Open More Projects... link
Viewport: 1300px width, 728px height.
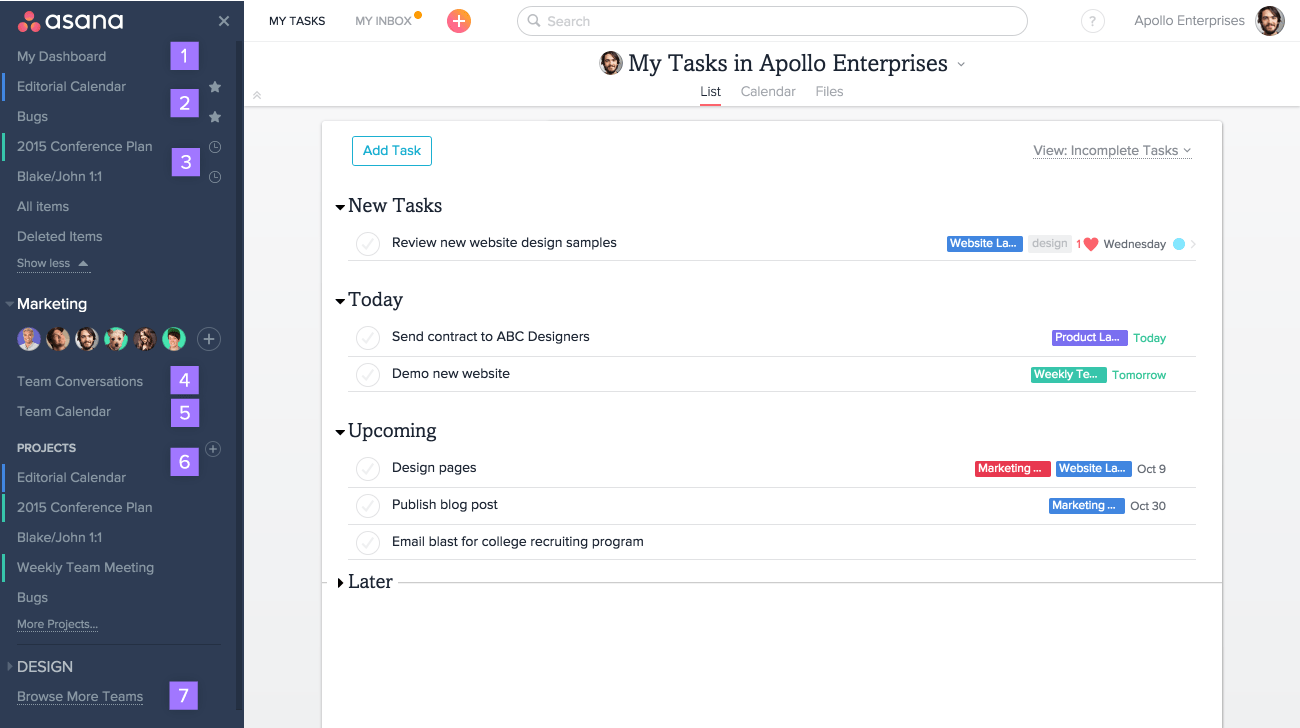[57, 625]
